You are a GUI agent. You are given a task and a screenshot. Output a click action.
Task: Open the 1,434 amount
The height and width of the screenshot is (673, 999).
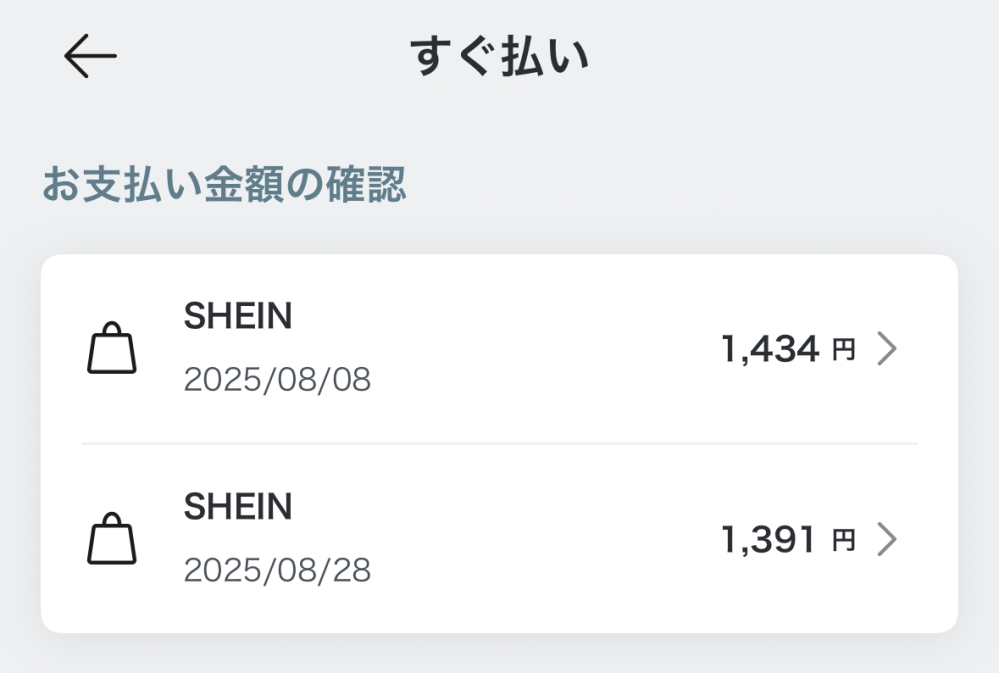770,349
